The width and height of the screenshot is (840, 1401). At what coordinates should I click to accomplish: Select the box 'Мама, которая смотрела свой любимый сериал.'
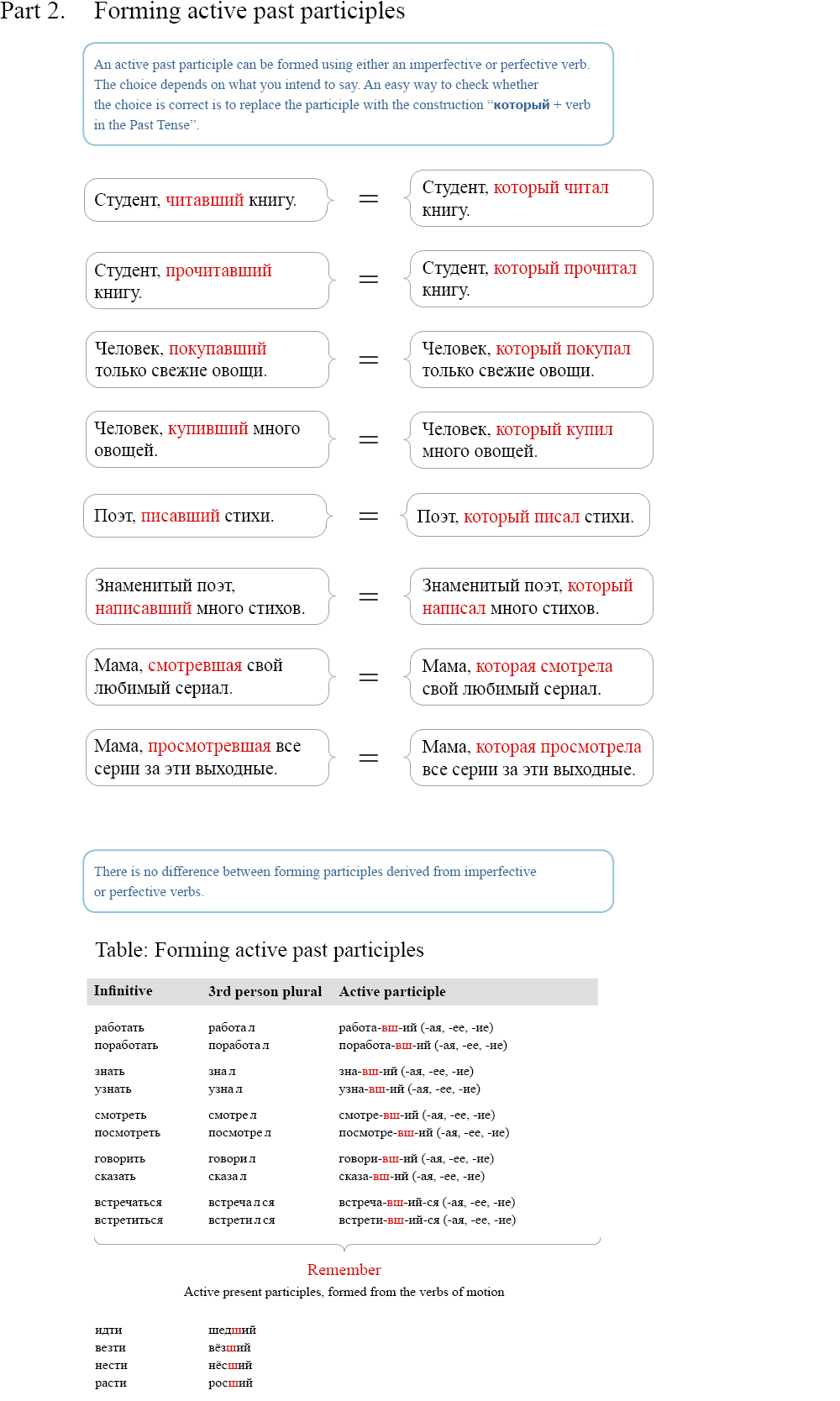point(531,677)
